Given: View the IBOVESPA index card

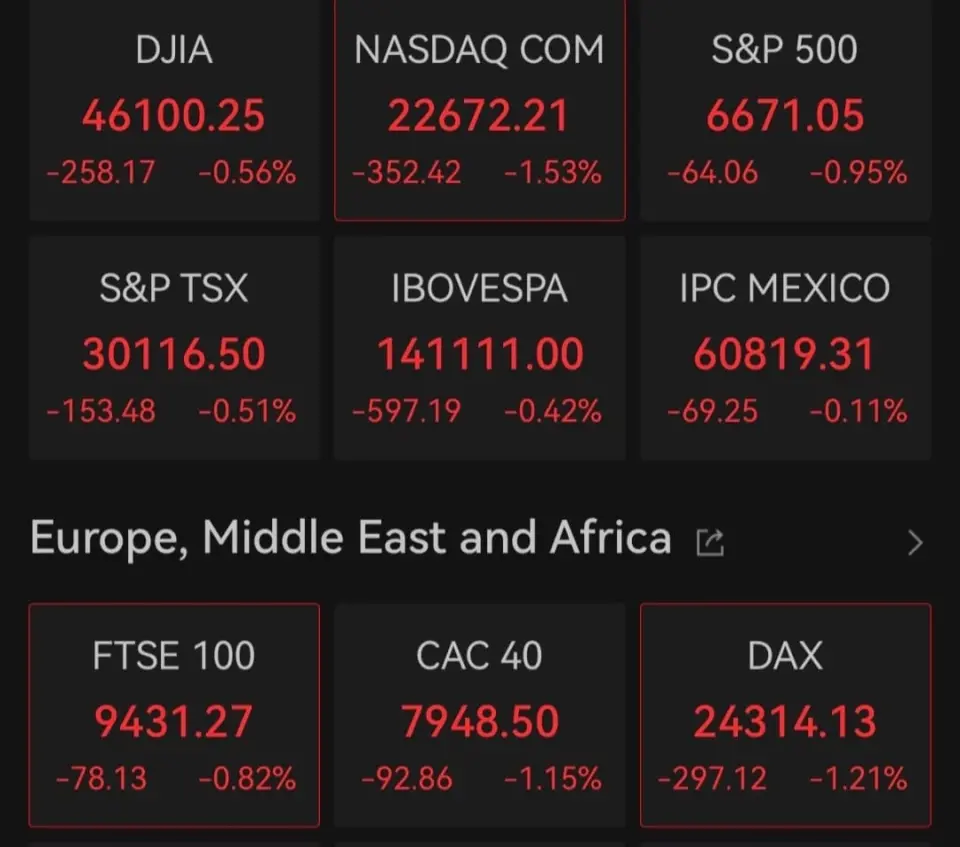Looking at the screenshot, I should [479, 348].
